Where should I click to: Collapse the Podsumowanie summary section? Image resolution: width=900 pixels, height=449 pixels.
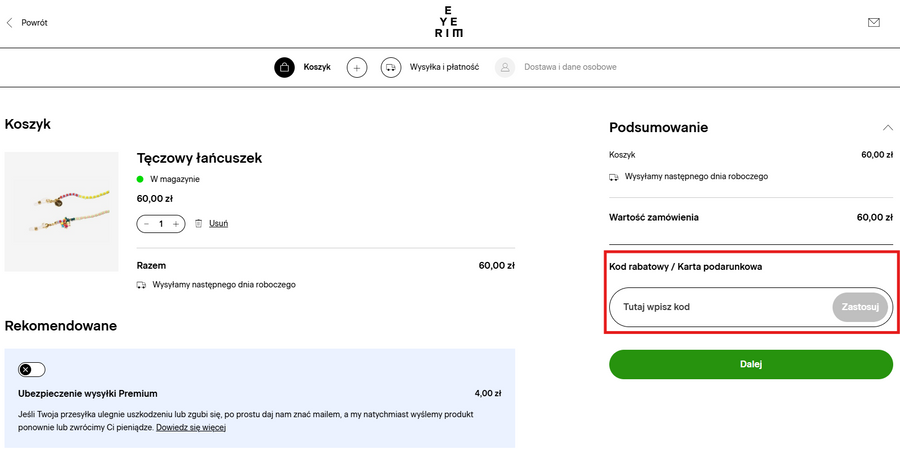pos(887,128)
